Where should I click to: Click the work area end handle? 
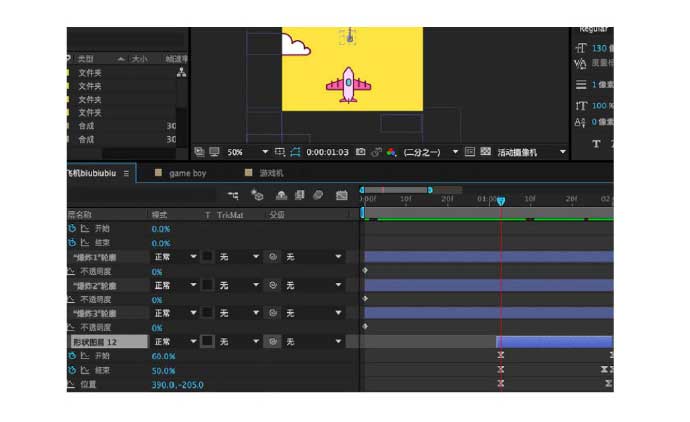430,190
